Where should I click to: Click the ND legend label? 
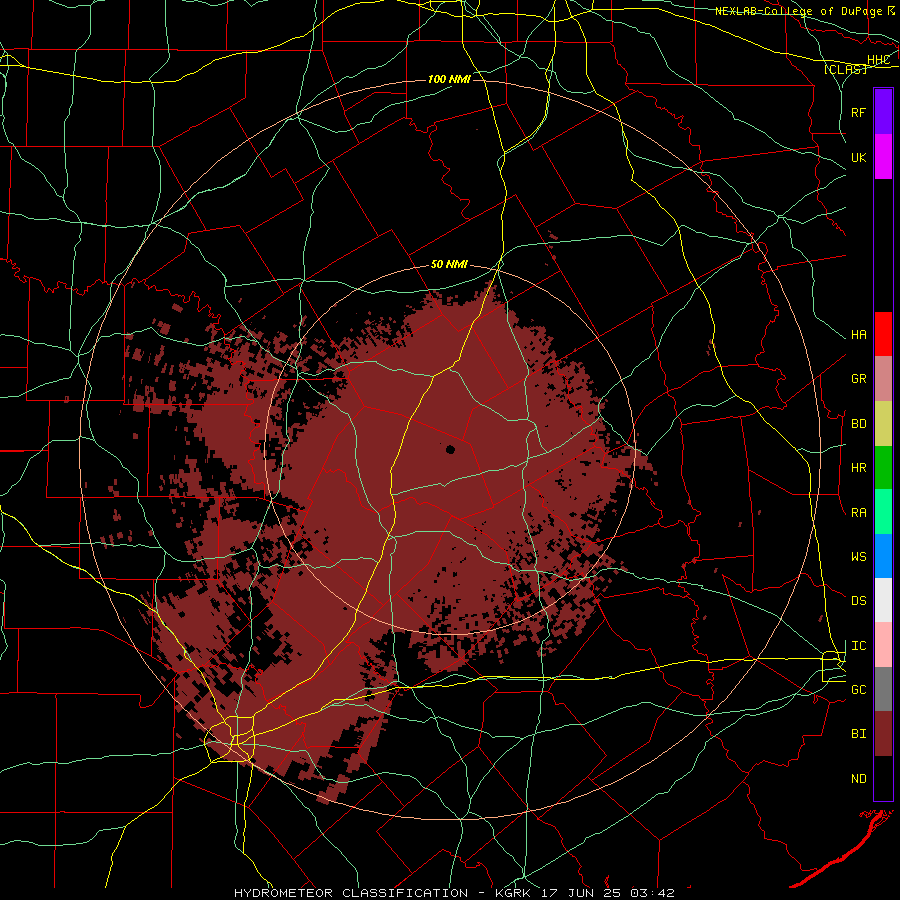click(x=858, y=779)
